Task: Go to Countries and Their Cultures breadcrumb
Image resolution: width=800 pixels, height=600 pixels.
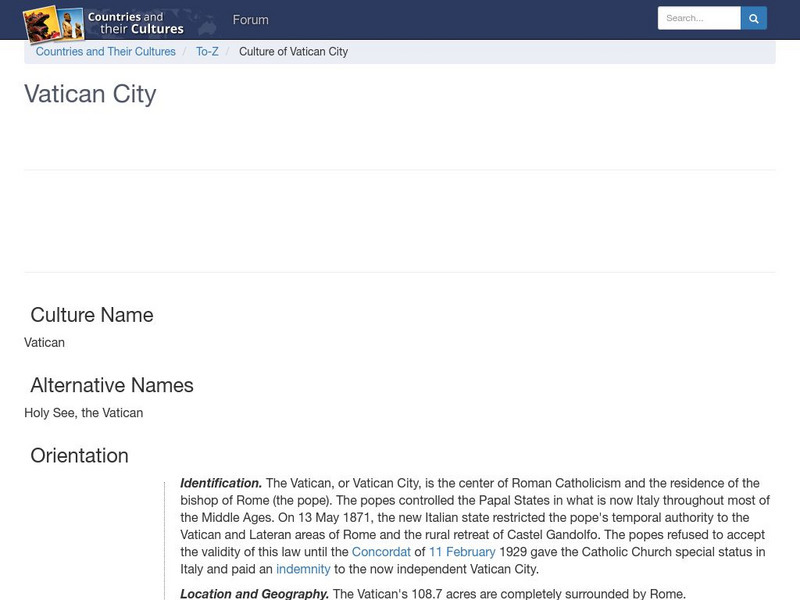Action: coord(106,52)
